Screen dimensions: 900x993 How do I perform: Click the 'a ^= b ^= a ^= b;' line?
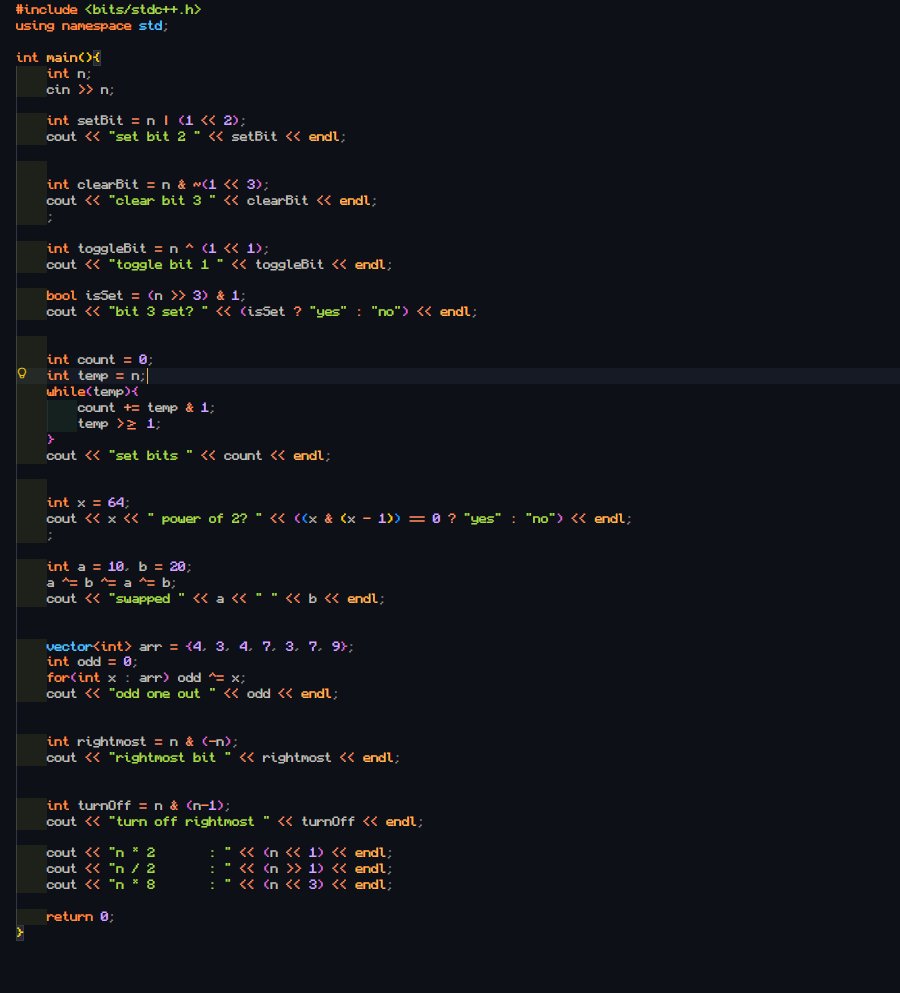point(111,583)
